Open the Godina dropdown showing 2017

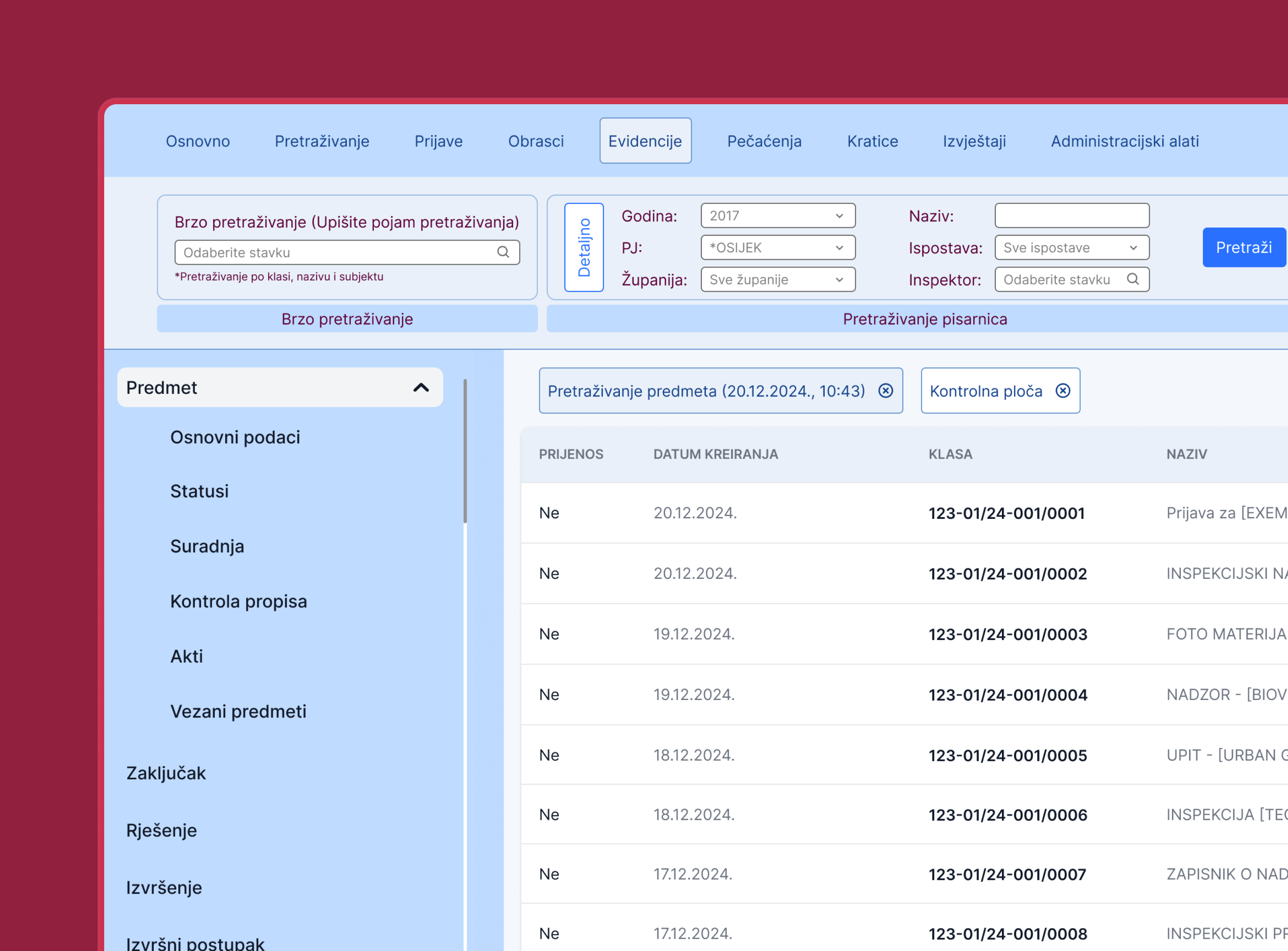coord(777,216)
